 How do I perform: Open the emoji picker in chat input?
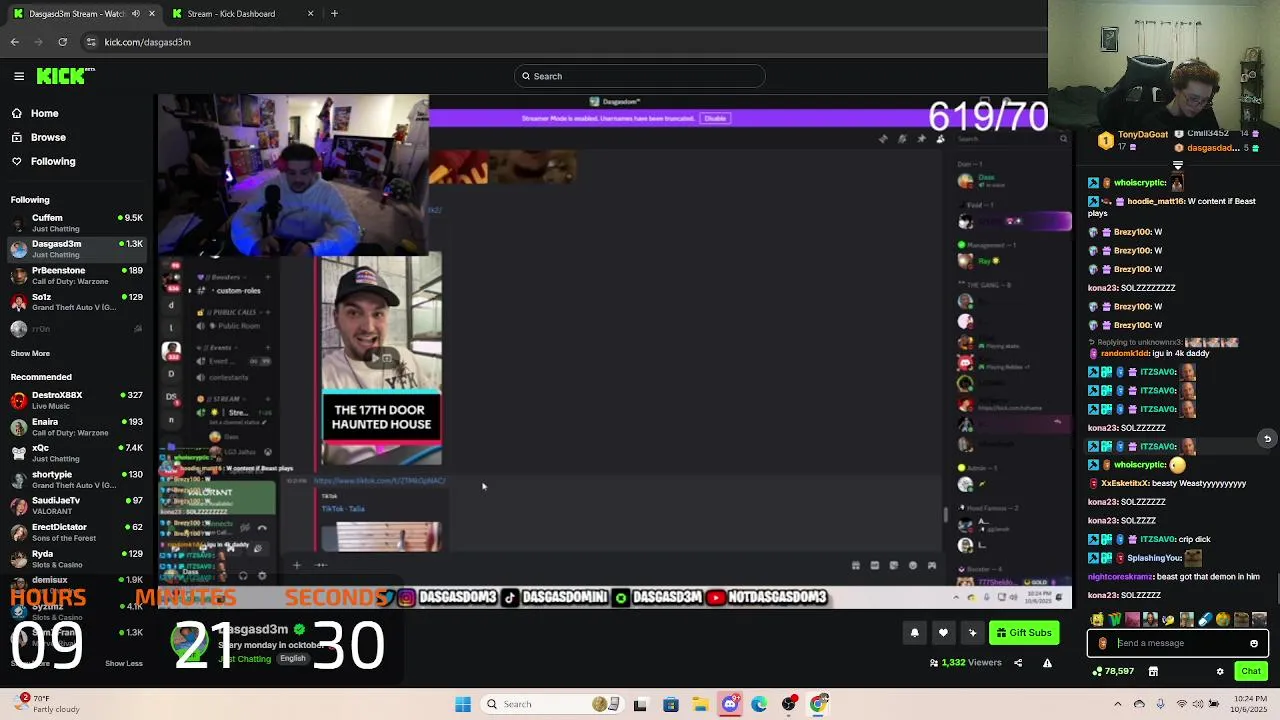click(1253, 644)
